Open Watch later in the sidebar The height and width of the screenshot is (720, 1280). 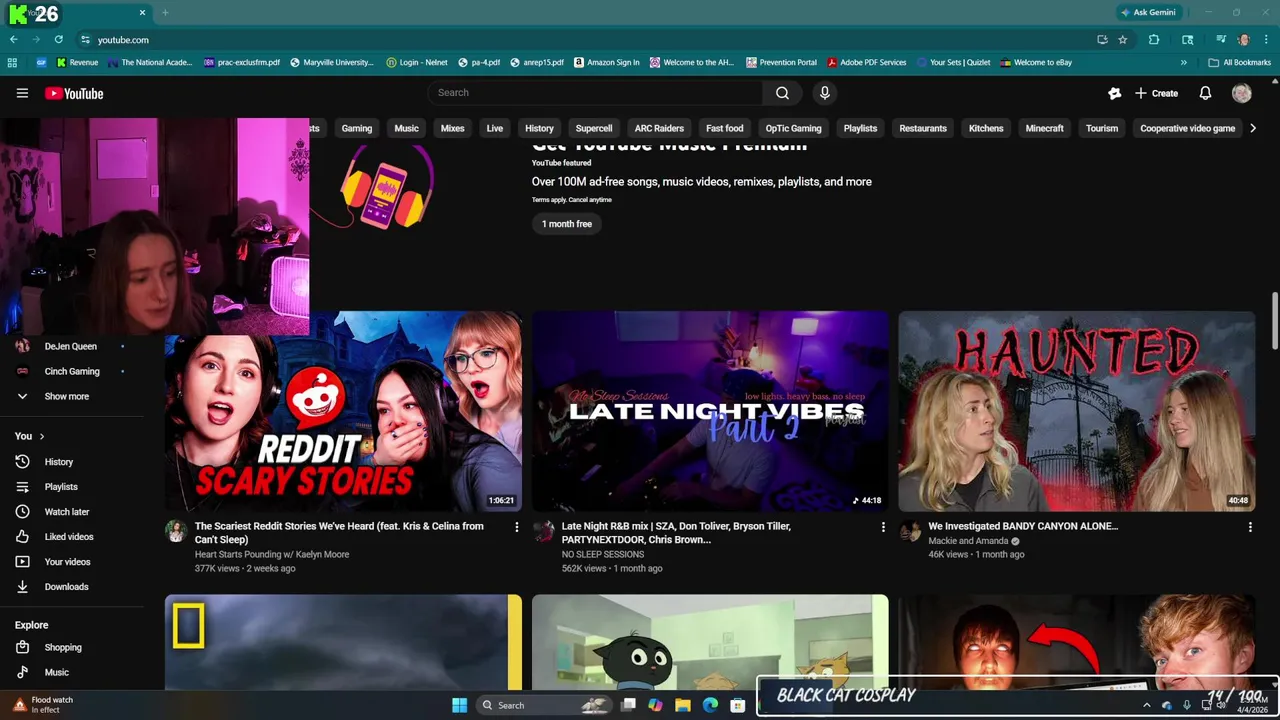pos(67,512)
